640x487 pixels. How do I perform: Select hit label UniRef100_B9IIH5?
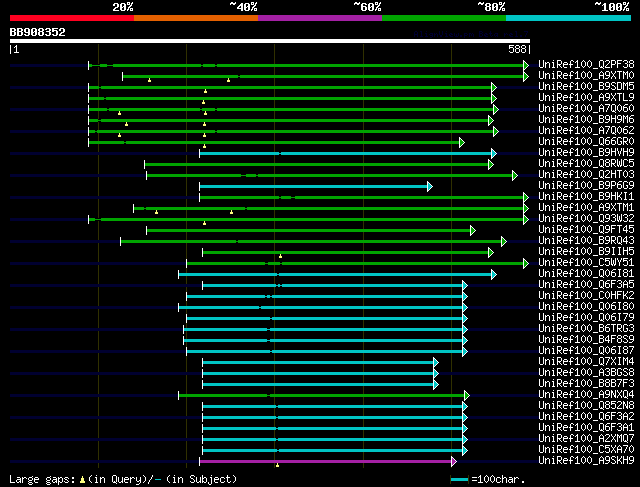(586, 251)
